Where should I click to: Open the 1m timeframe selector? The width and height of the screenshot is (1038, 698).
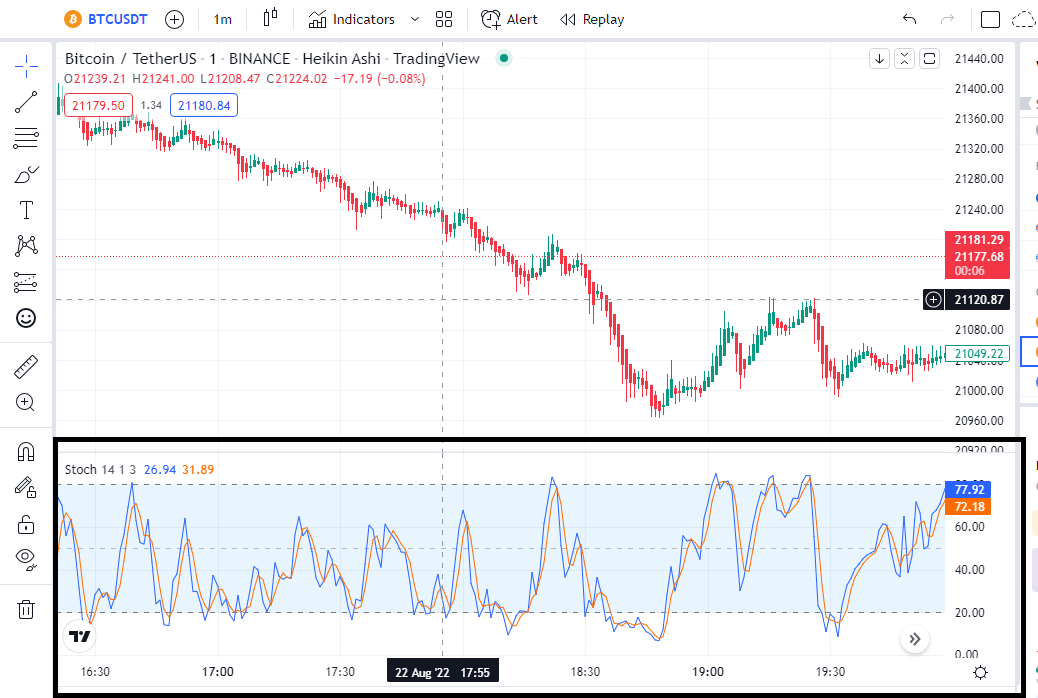pyautogui.click(x=222, y=19)
